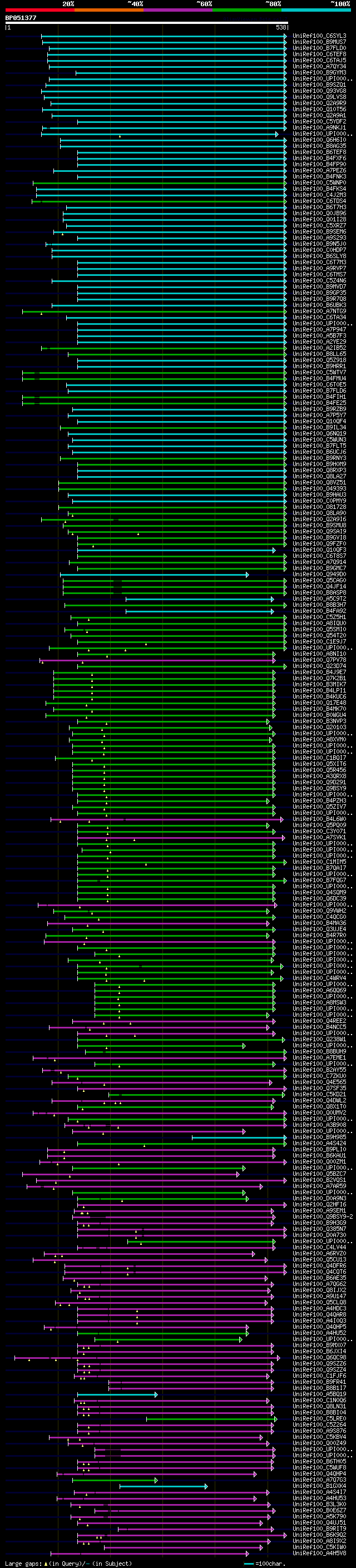Click the orange ~40% identity legend bar

(109, 10)
